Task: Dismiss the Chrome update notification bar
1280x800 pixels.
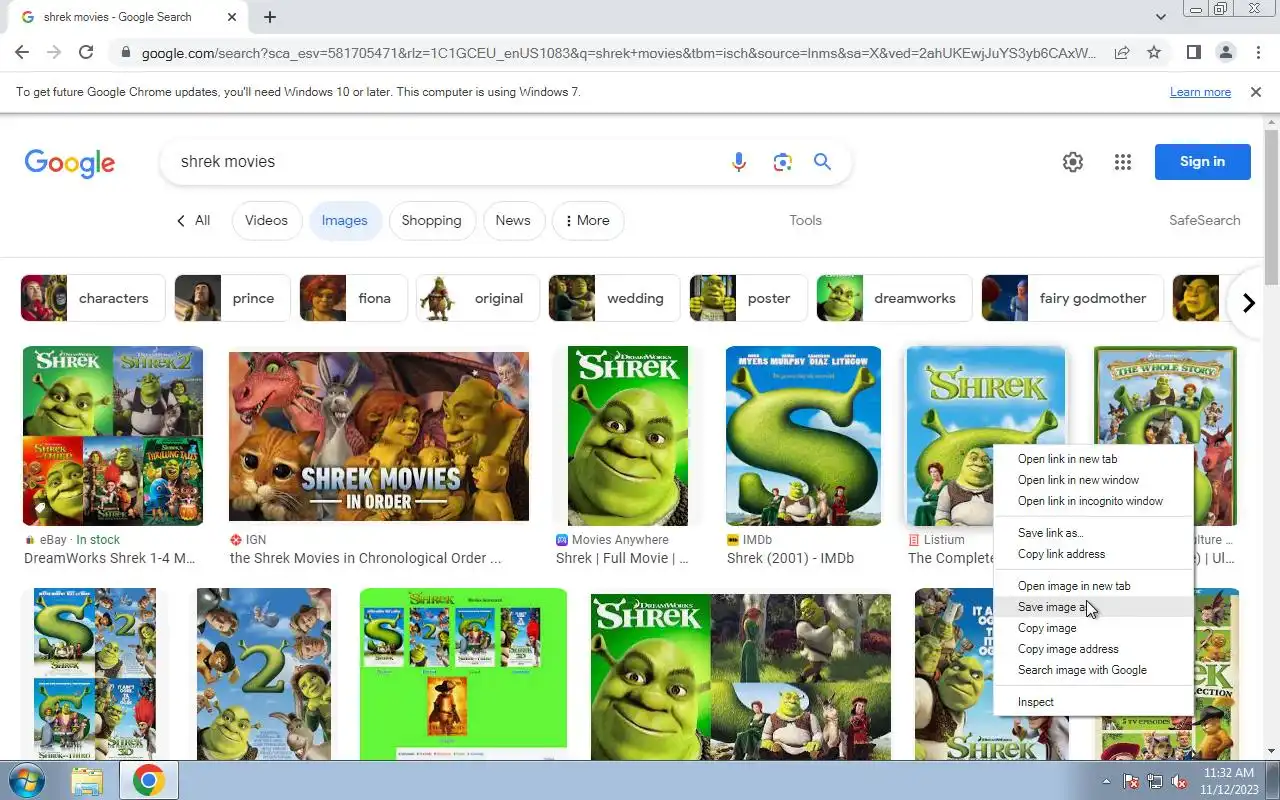Action: [1256, 92]
